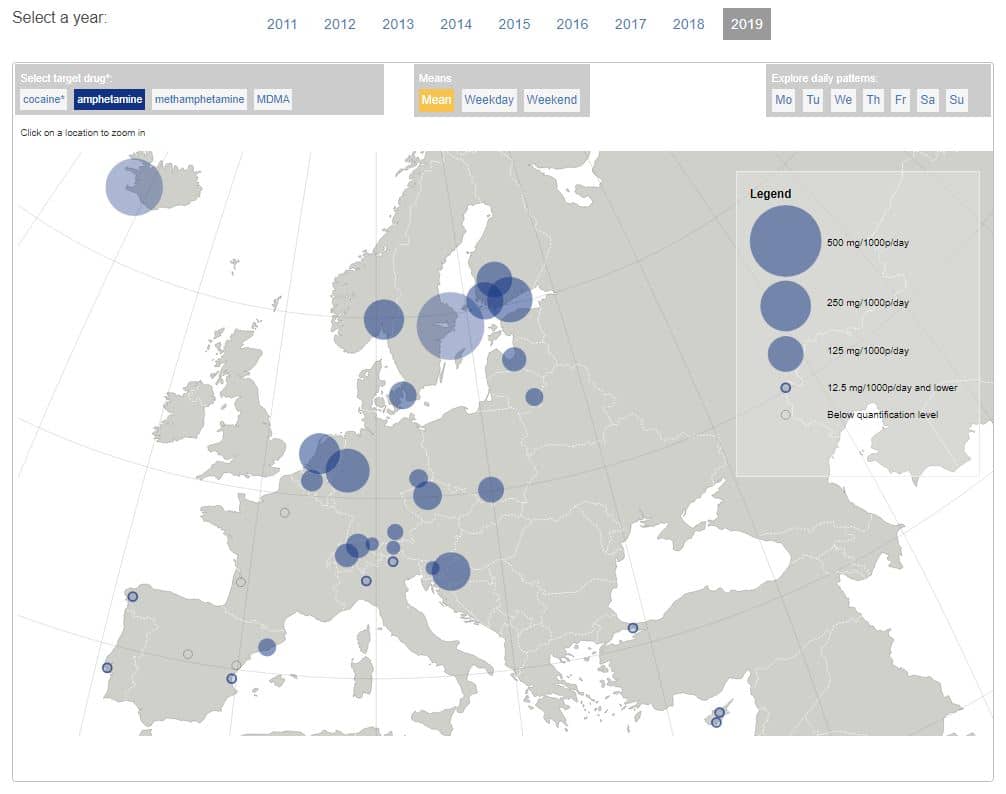This screenshot has height=794, width=1006.
Task: Show Weekend means
Action: (x=552, y=100)
